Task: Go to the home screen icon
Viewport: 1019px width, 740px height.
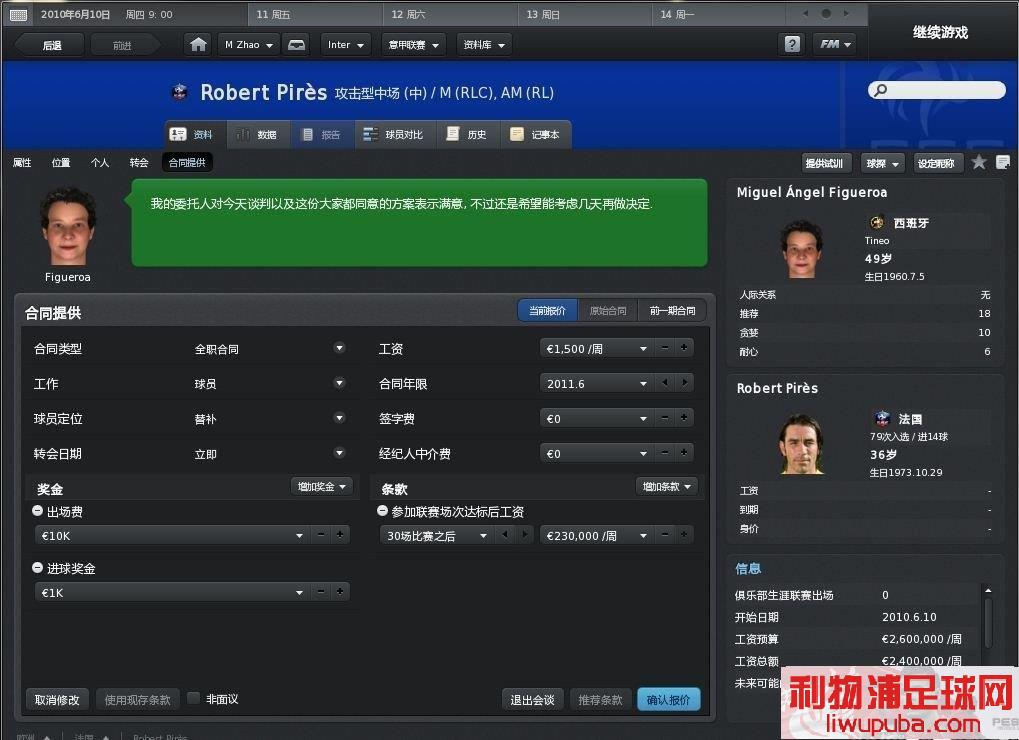Action: pos(198,45)
